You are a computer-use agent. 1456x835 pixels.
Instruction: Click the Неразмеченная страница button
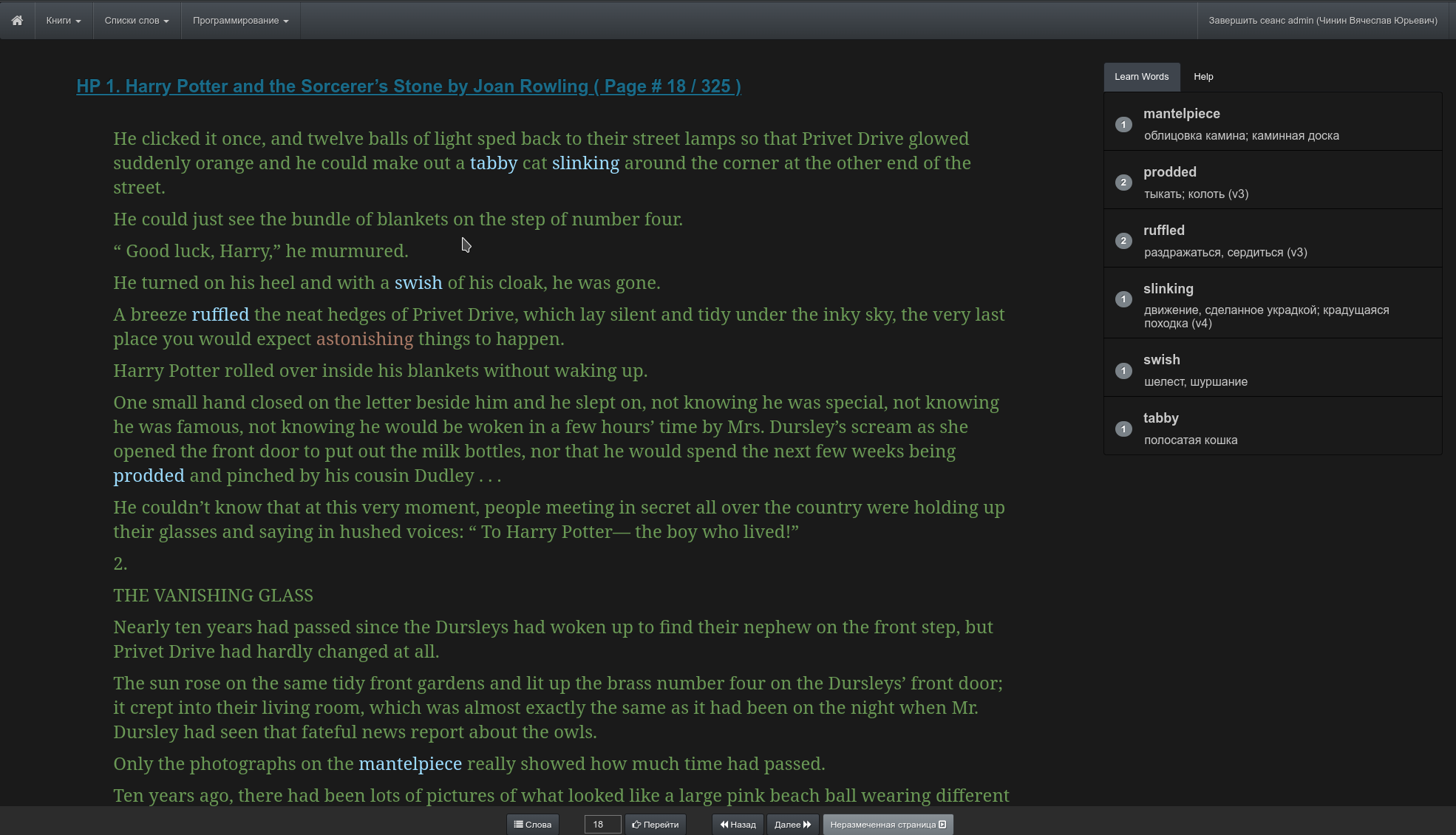coord(888,824)
